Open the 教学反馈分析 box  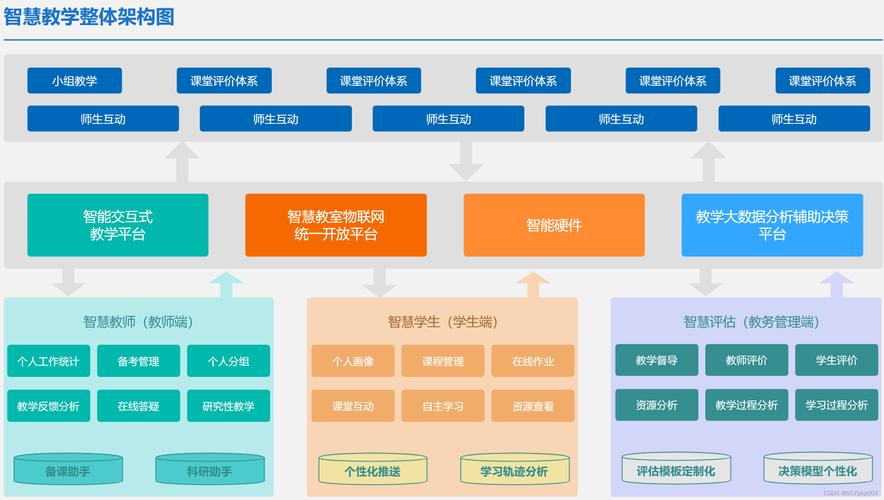(48, 406)
